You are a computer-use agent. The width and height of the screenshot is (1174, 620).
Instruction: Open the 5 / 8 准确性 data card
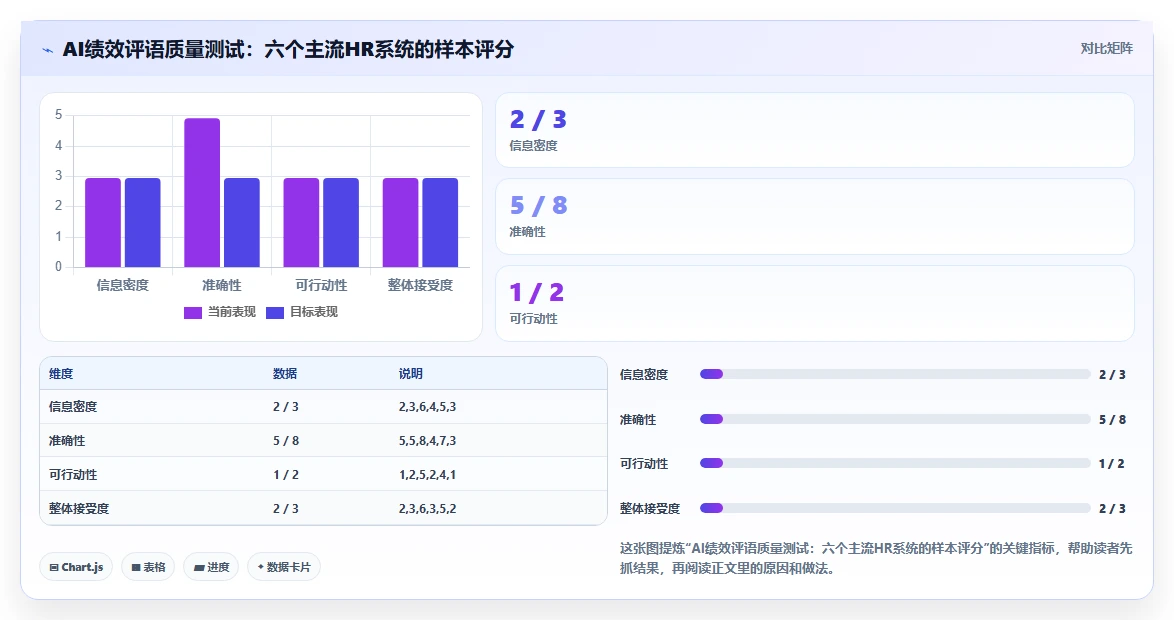pyautogui.click(x=815, y=216)
